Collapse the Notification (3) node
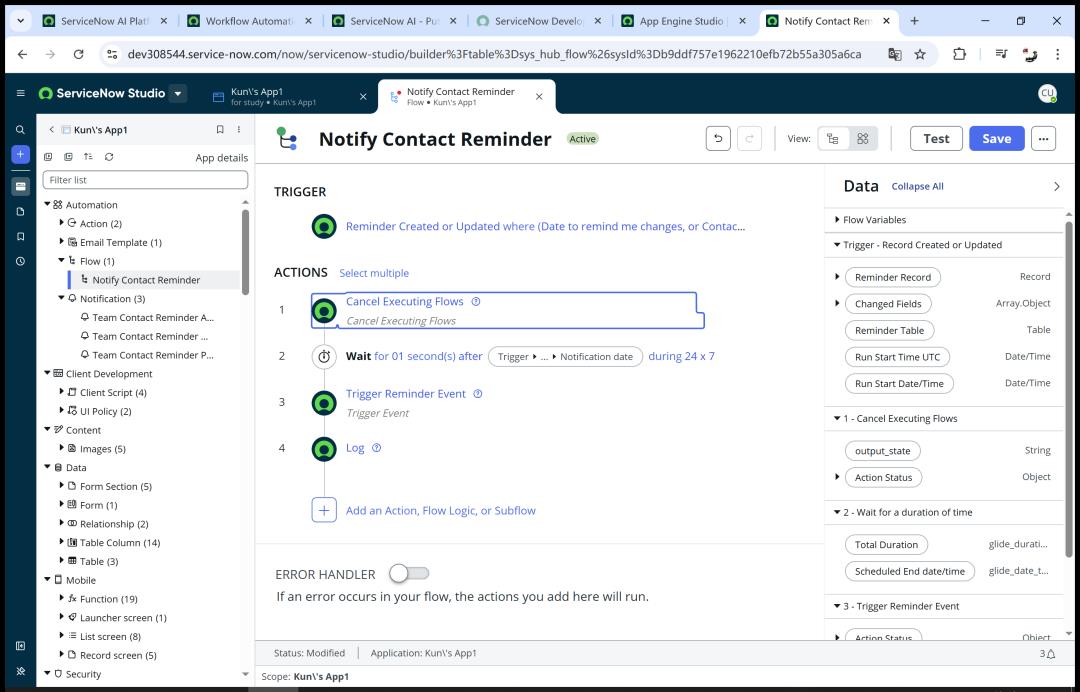The image size is (1080, 692). click(61, 298)
